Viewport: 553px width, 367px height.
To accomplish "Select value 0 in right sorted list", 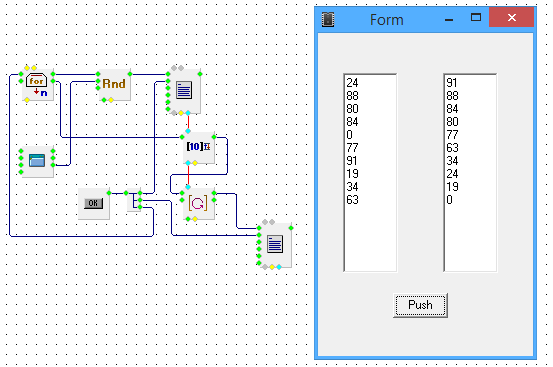I will 449,200.
